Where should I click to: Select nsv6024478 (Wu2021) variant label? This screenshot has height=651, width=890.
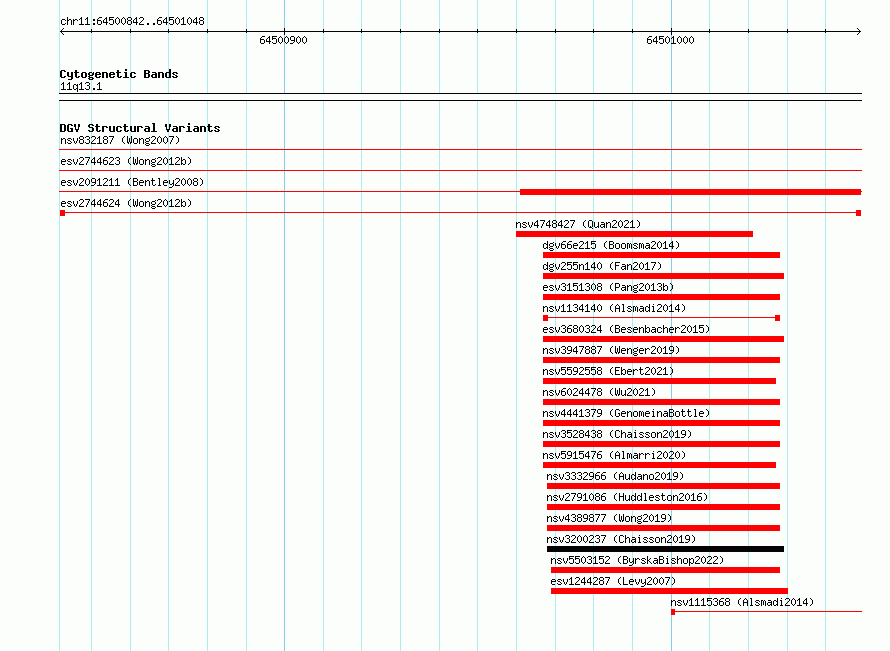tap(599, 392)
